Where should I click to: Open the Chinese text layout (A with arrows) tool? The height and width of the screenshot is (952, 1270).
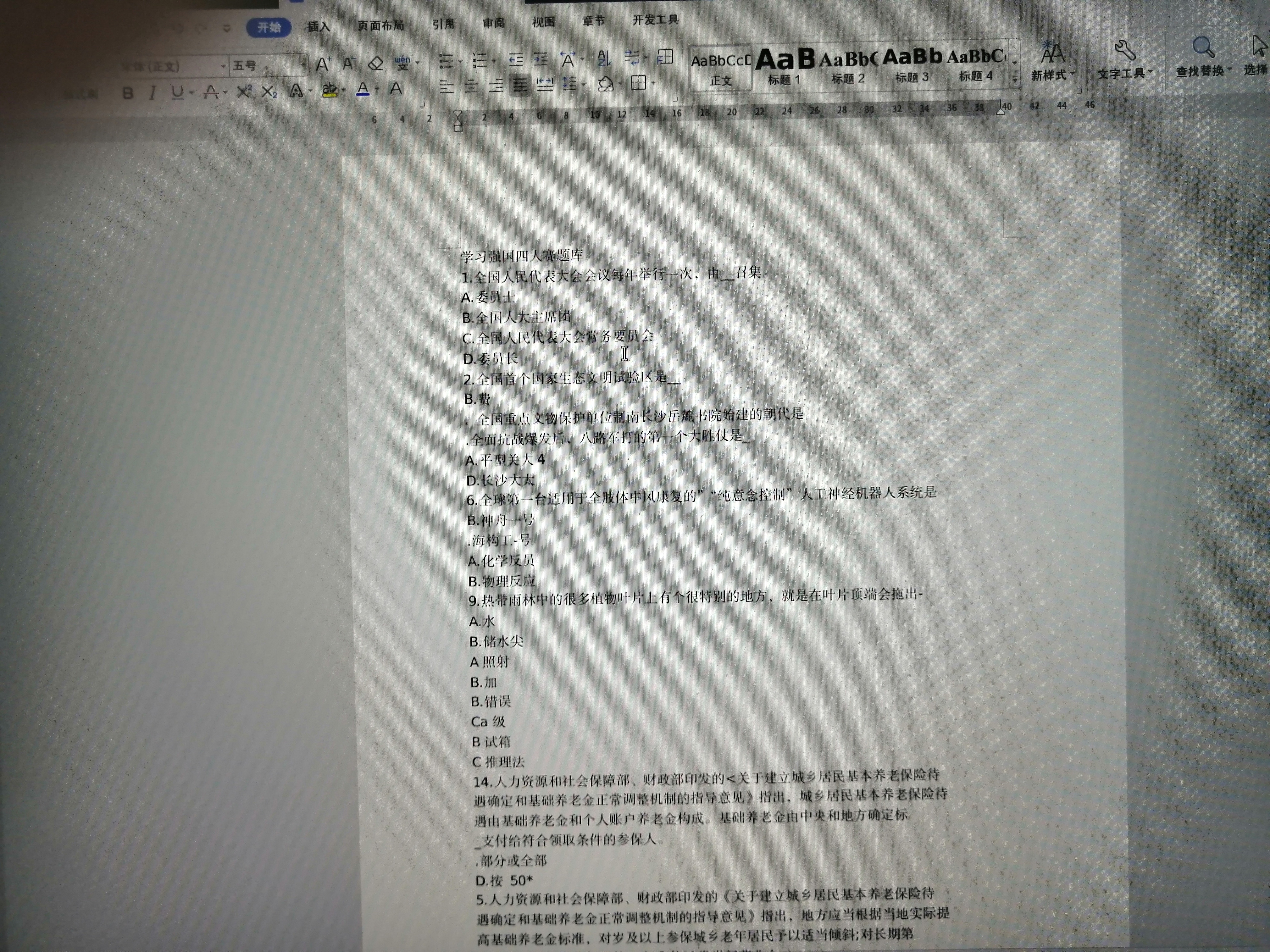(x=568, y=58)
